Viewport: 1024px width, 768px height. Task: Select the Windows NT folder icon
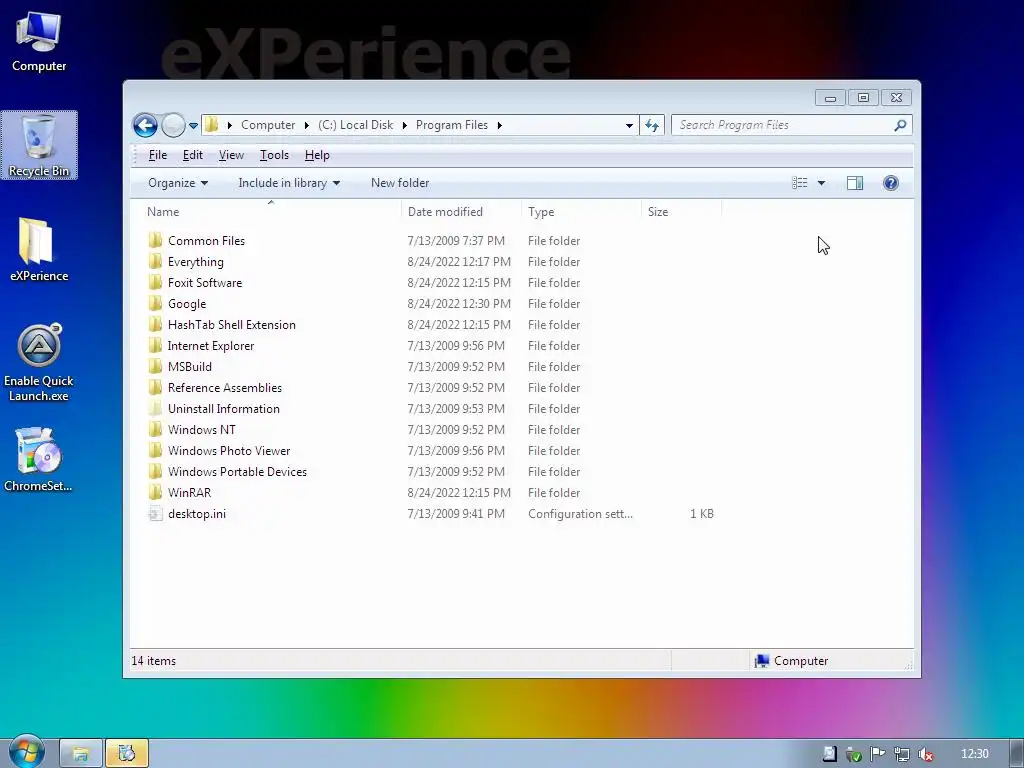pyautogui.click(x=155, y=429)
